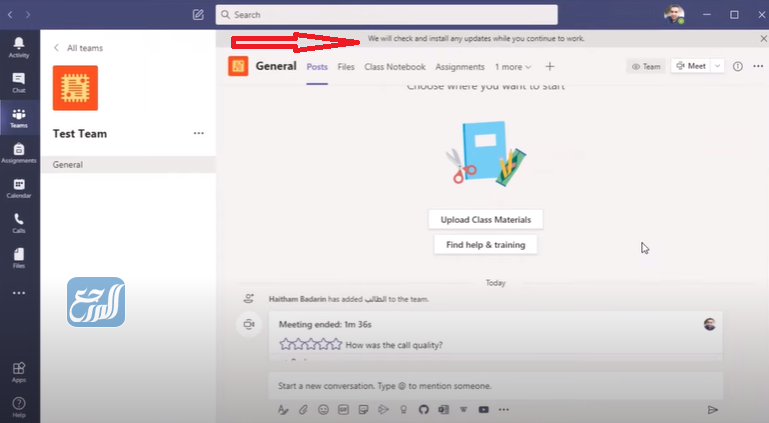Viewport: 769px width, 423px height.
Task: Expand the Meet dropdown arrow
Action: (717, 66)
